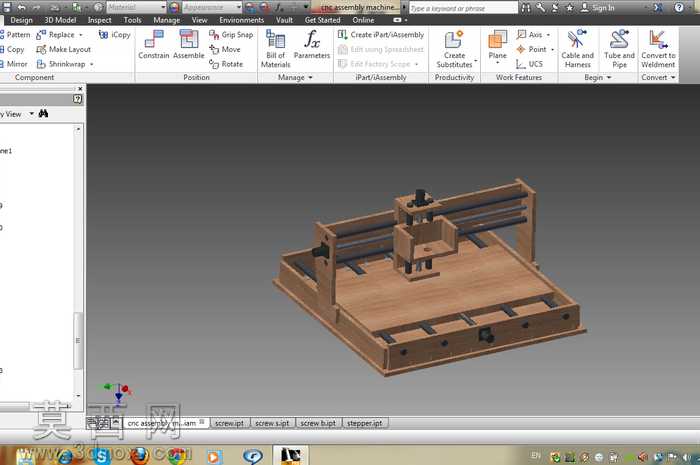
Task: Click the binoculars find icon in browser panel
Action: tap(43, 114)
